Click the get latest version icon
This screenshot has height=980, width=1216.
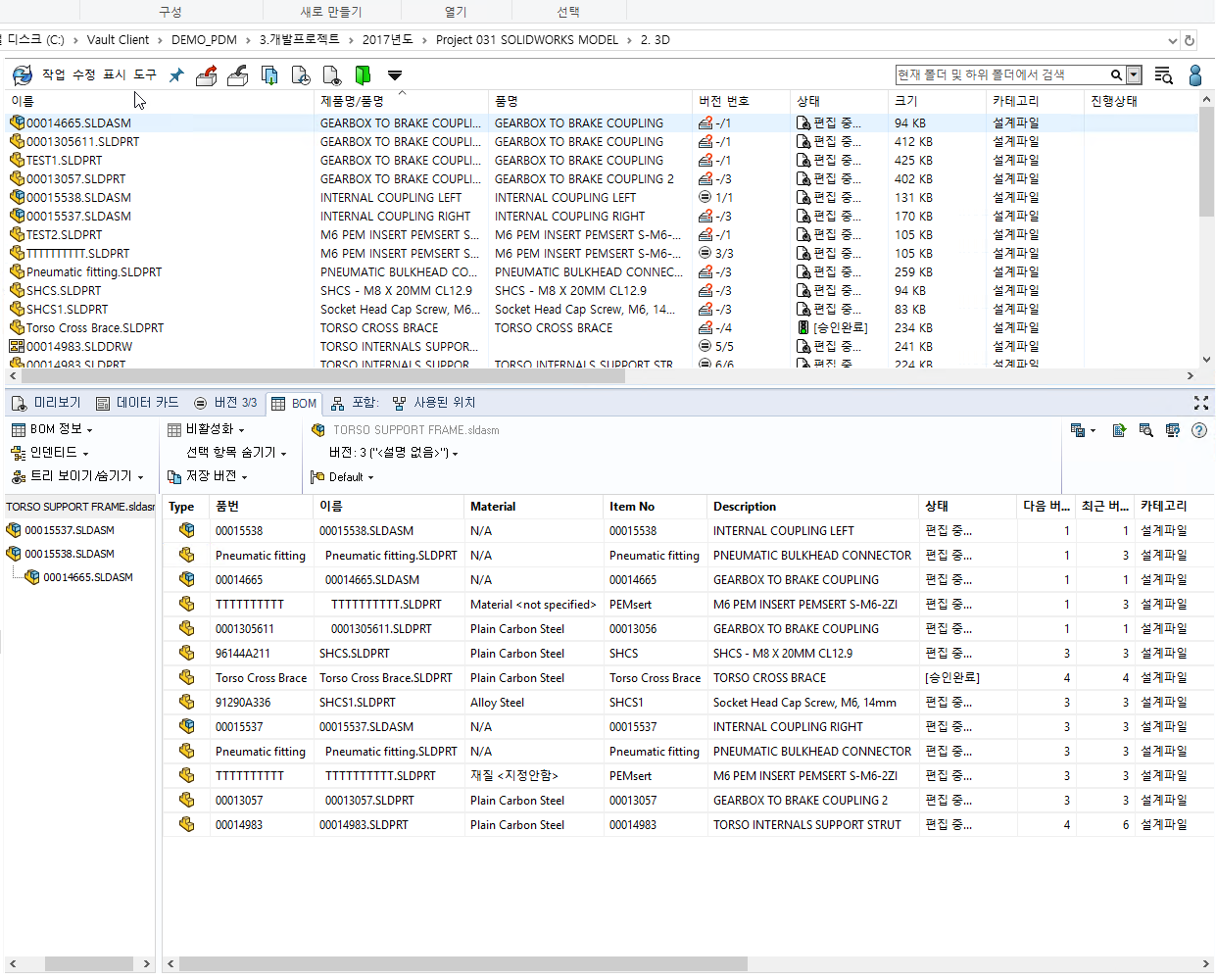(x=269, y=75)
